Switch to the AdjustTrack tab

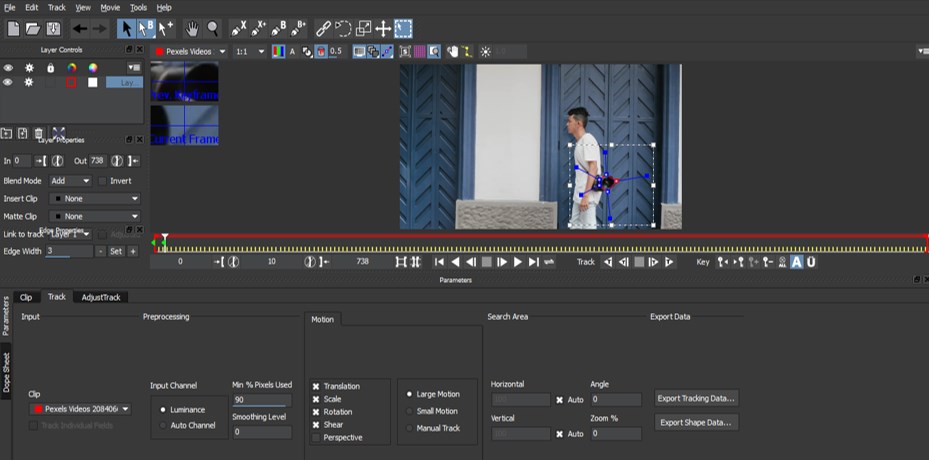coord(101,297)
